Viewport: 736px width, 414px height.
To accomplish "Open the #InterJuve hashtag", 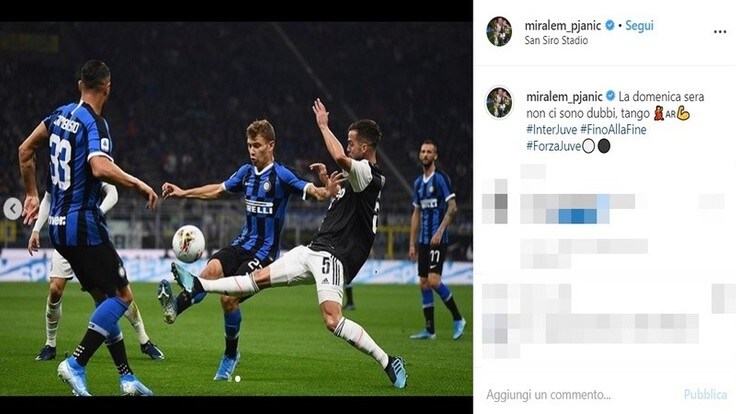I will coord(552,130).
